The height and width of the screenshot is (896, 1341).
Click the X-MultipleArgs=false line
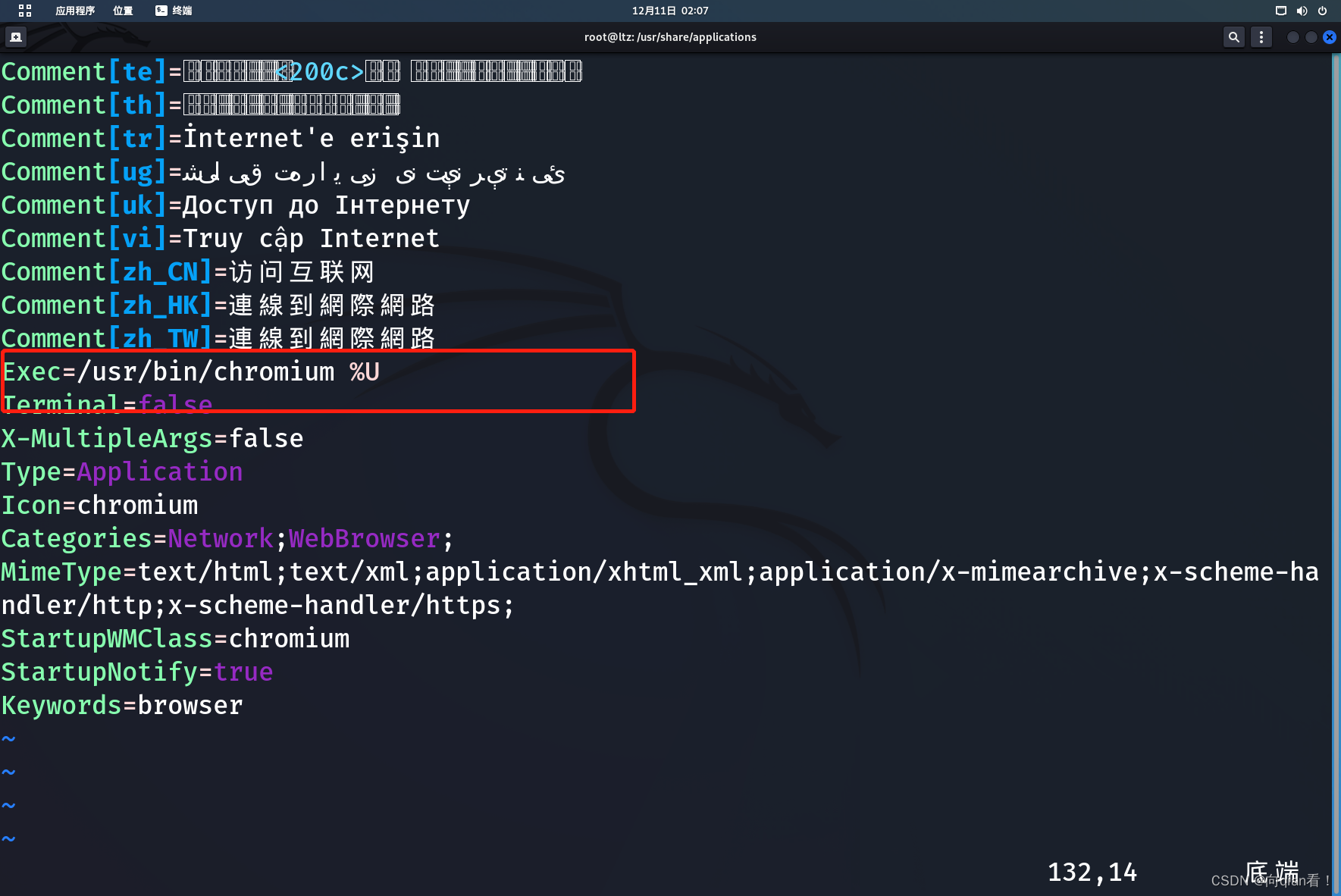(x=152, y=438)
